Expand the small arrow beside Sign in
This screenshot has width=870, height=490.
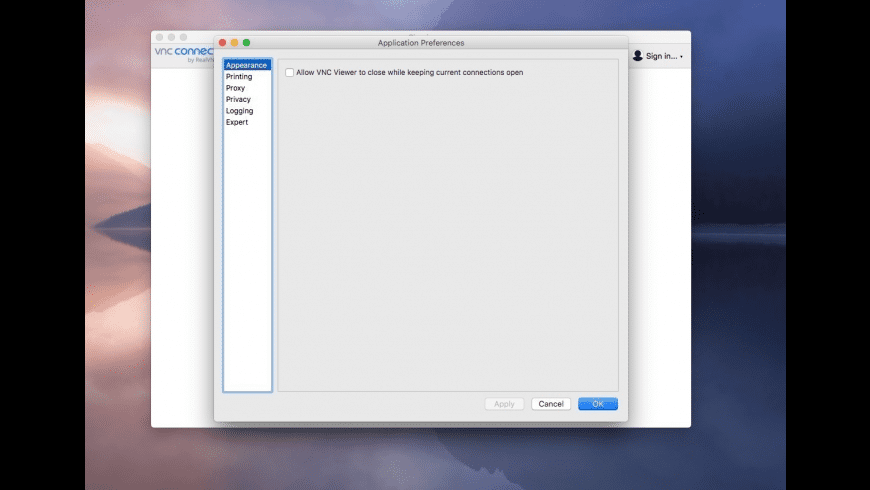point(681,57)
